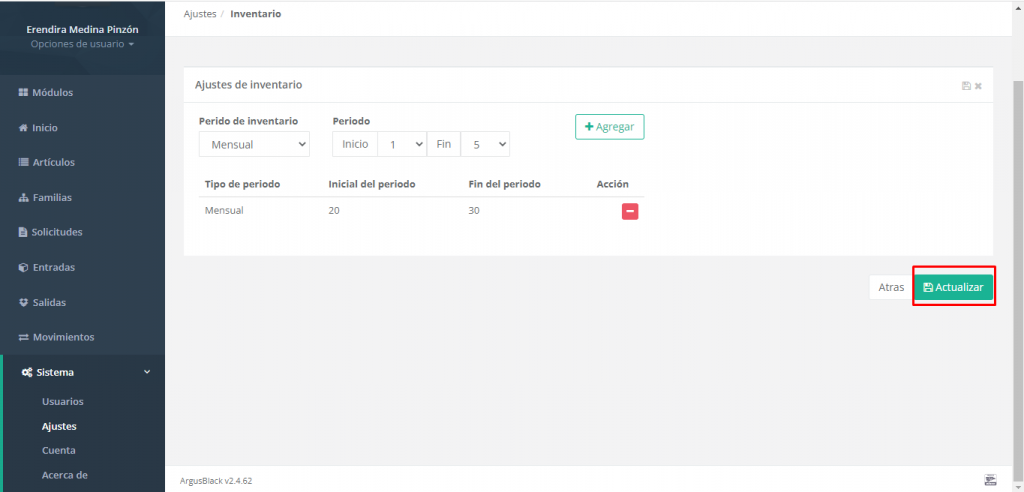Click the Inicio home icon

24,128
